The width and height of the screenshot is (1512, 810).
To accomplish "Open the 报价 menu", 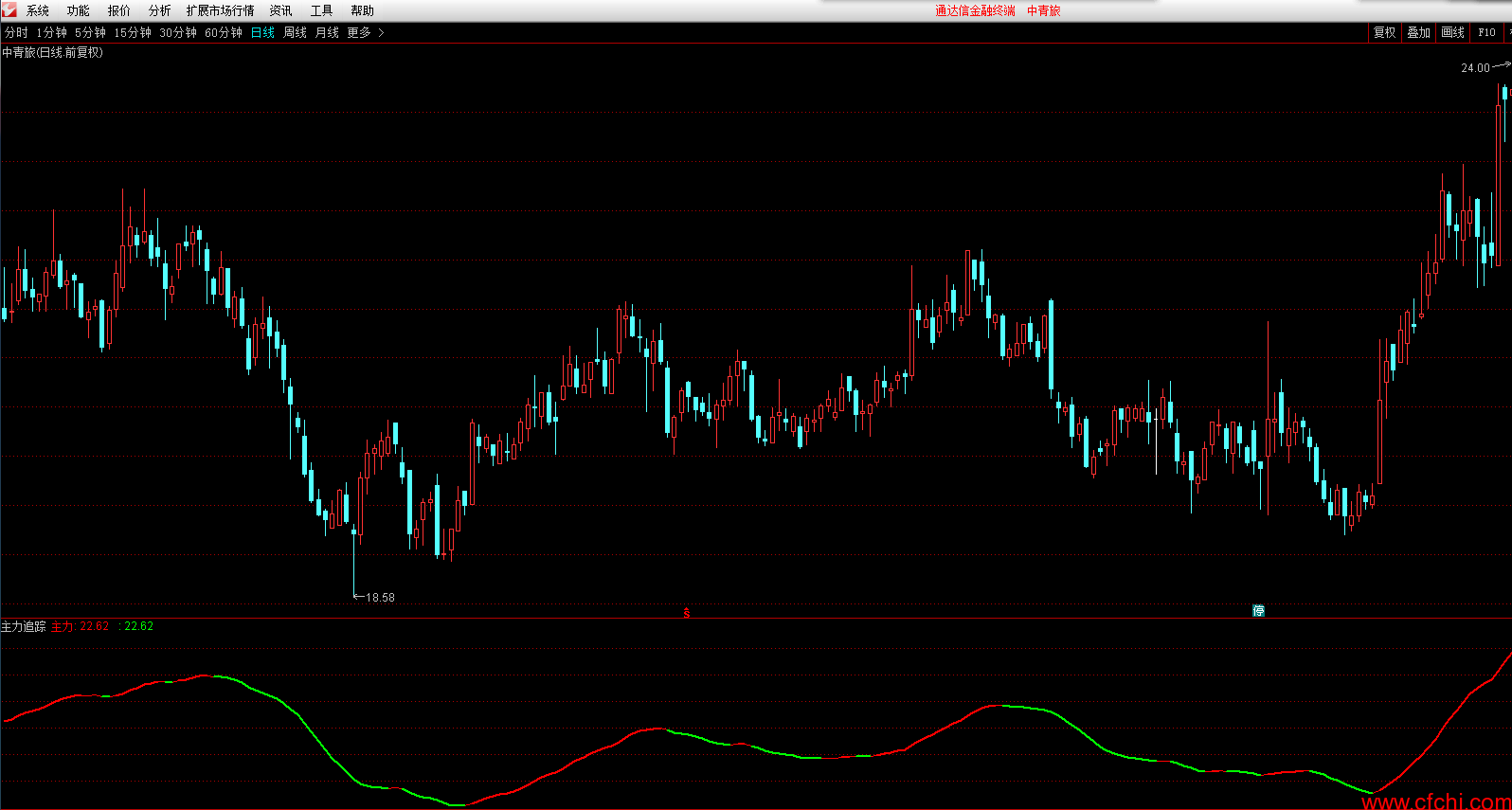I will [x=119, y=10].
